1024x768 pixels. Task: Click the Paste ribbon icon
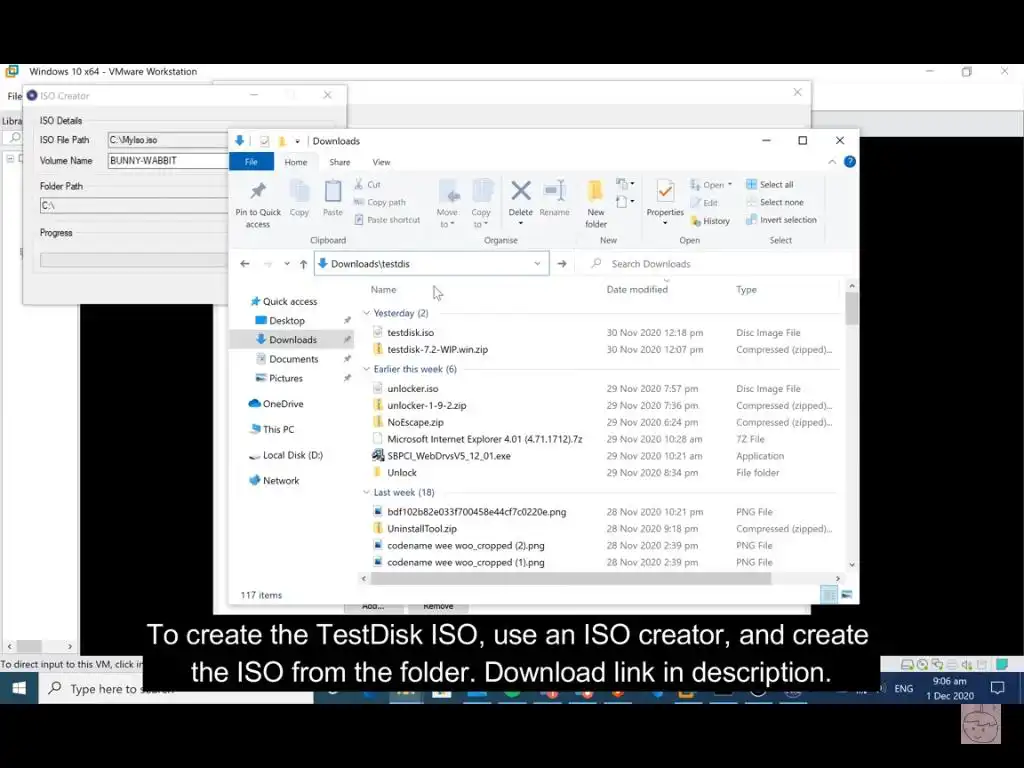click(x=332, y=192)
